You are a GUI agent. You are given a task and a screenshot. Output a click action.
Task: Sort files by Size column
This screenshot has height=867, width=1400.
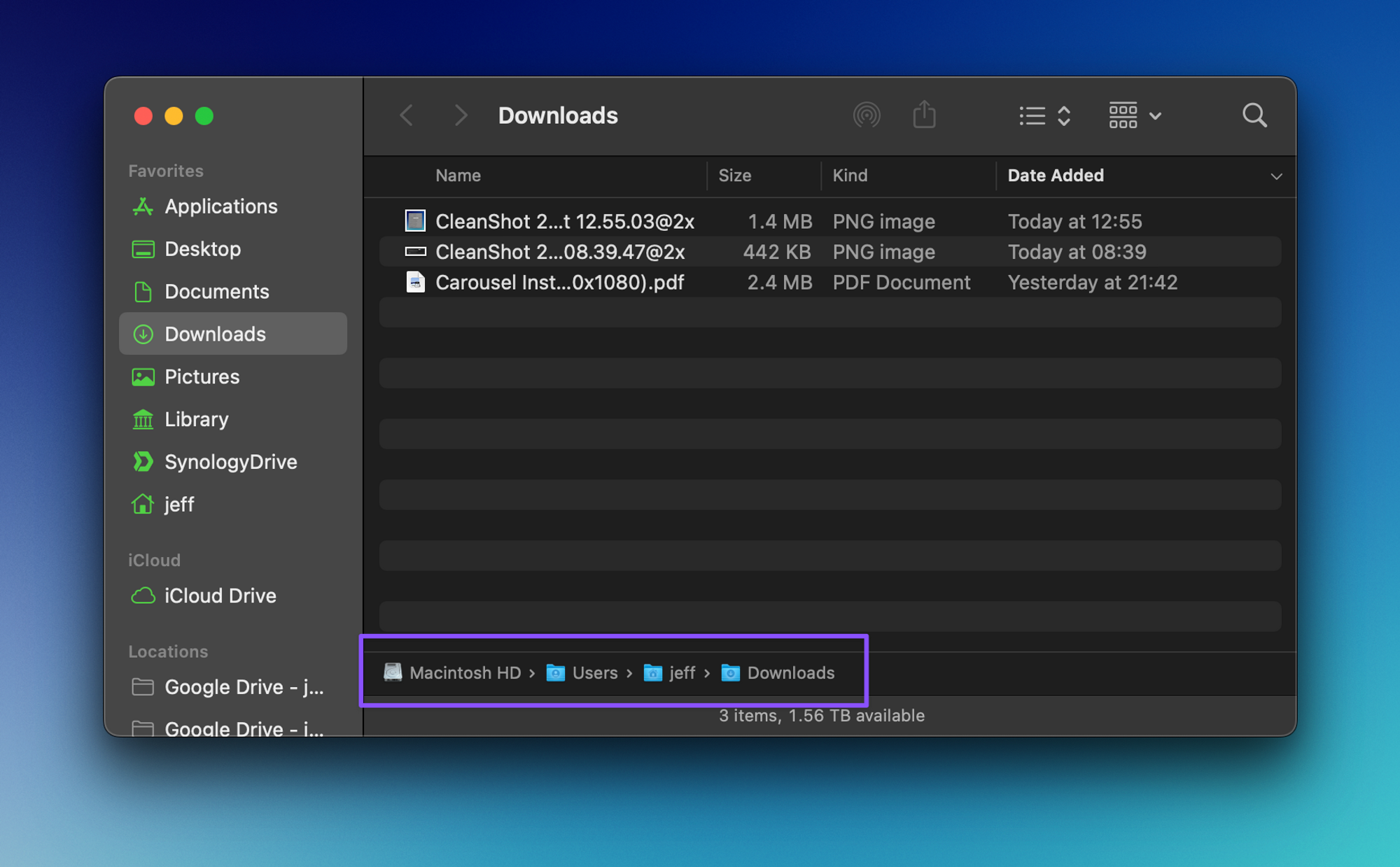[x=734, y=176]
